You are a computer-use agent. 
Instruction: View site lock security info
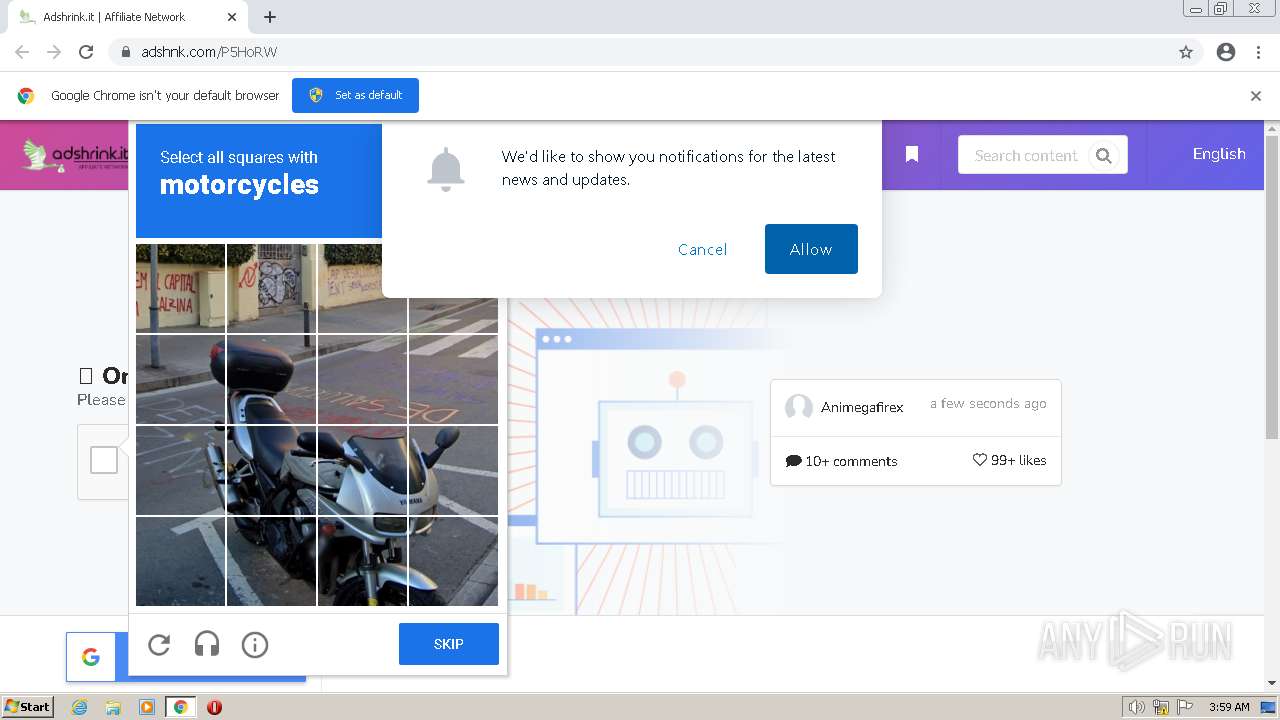(x=125, y=52)
